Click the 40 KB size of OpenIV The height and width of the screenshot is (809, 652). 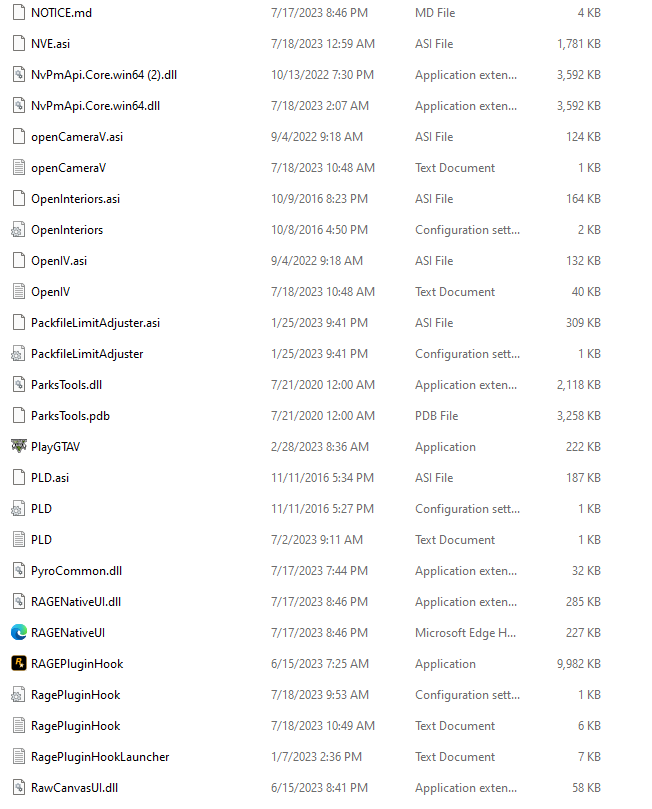point(586,292)
